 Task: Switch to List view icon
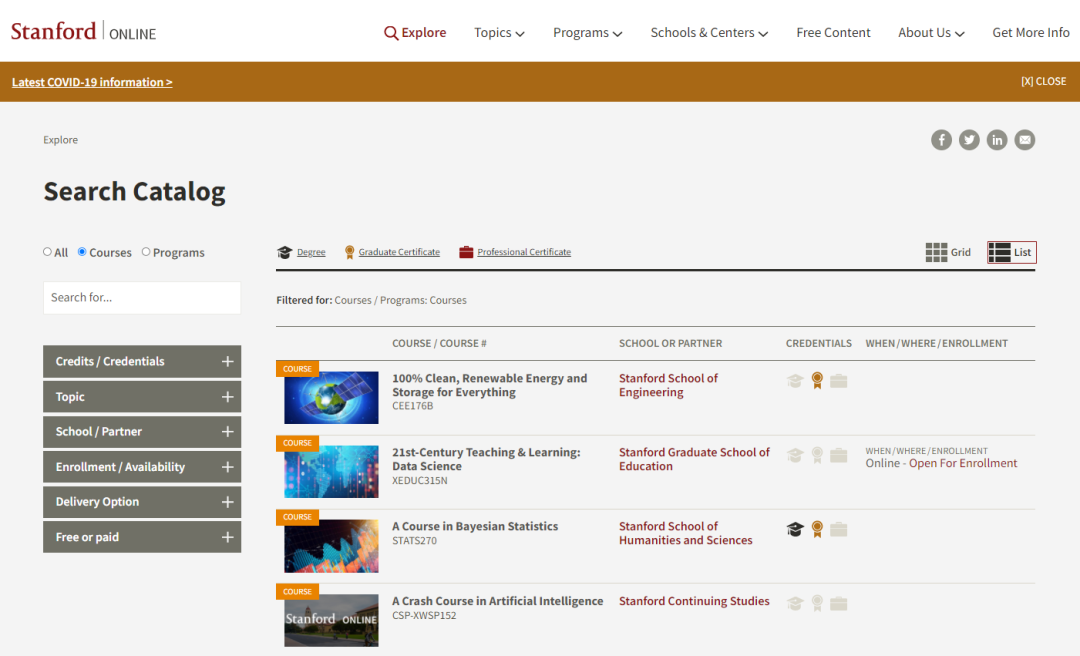pyautogui.click(x=999, y=252)
